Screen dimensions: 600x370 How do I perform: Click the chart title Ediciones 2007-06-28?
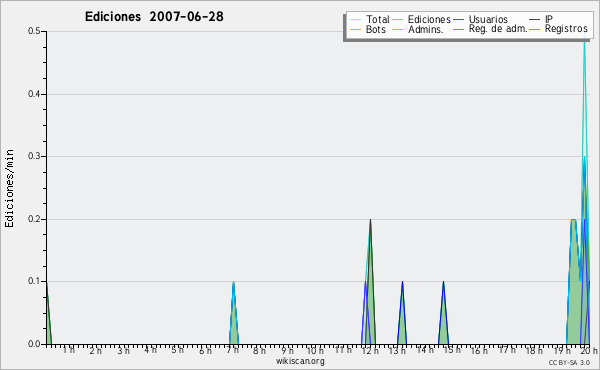[x=154, y=17]
